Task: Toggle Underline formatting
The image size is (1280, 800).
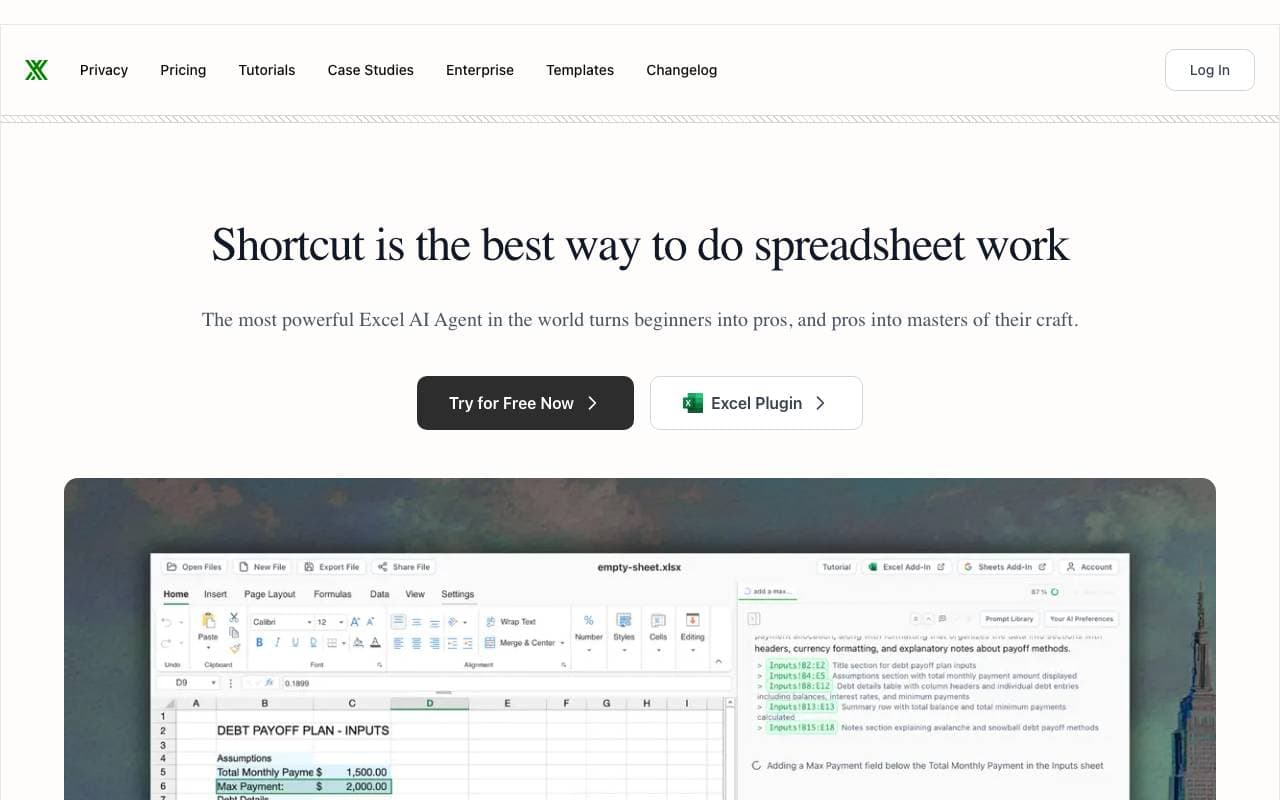Action: [295, 642]
